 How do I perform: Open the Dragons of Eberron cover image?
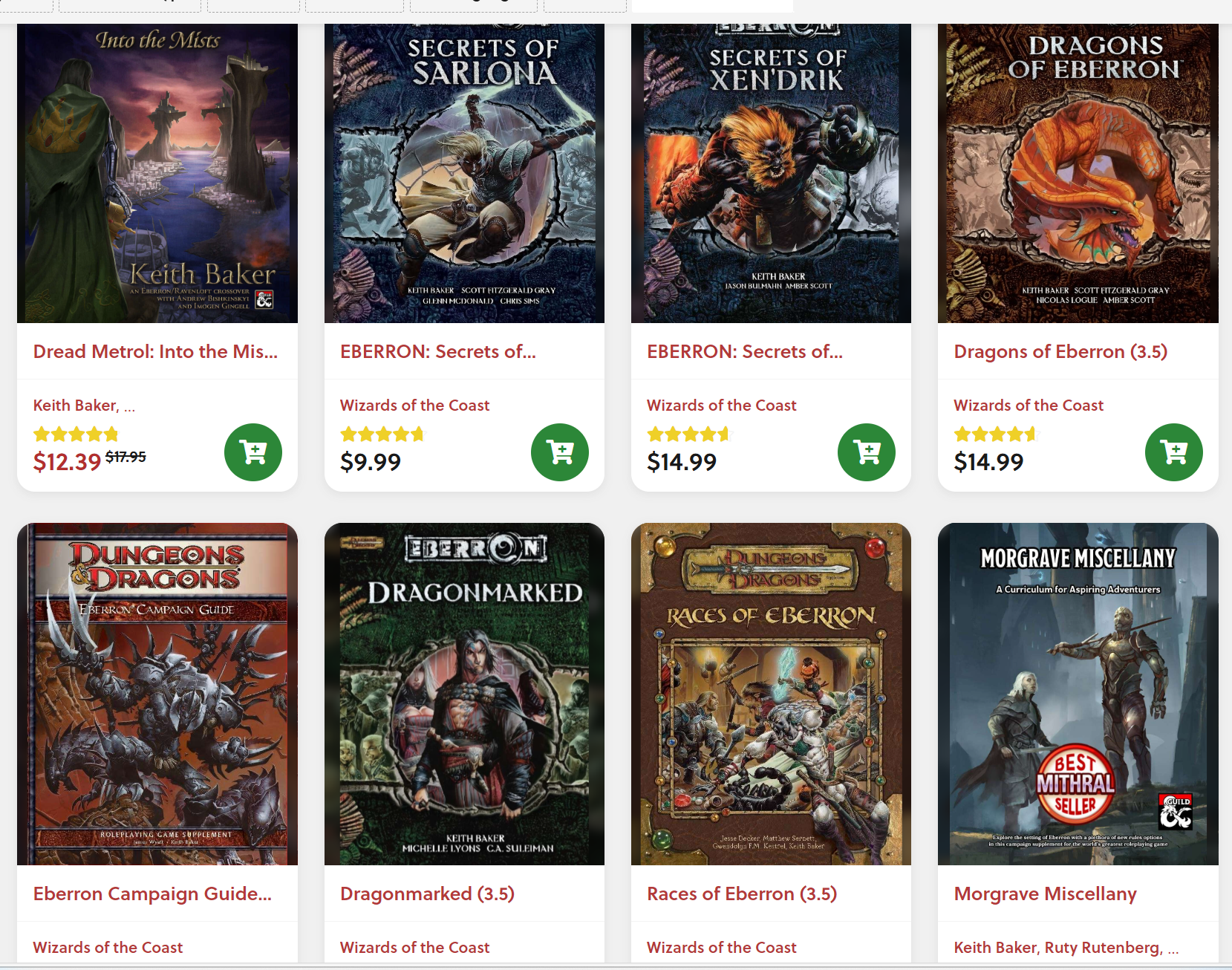(x=1078, y=173)
